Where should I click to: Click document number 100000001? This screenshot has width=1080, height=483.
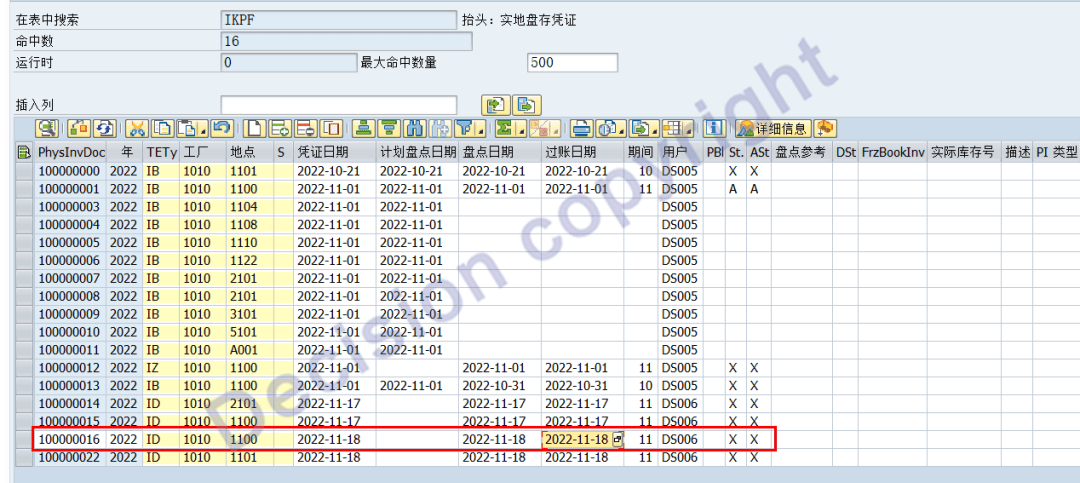click(x=69, y=189)
